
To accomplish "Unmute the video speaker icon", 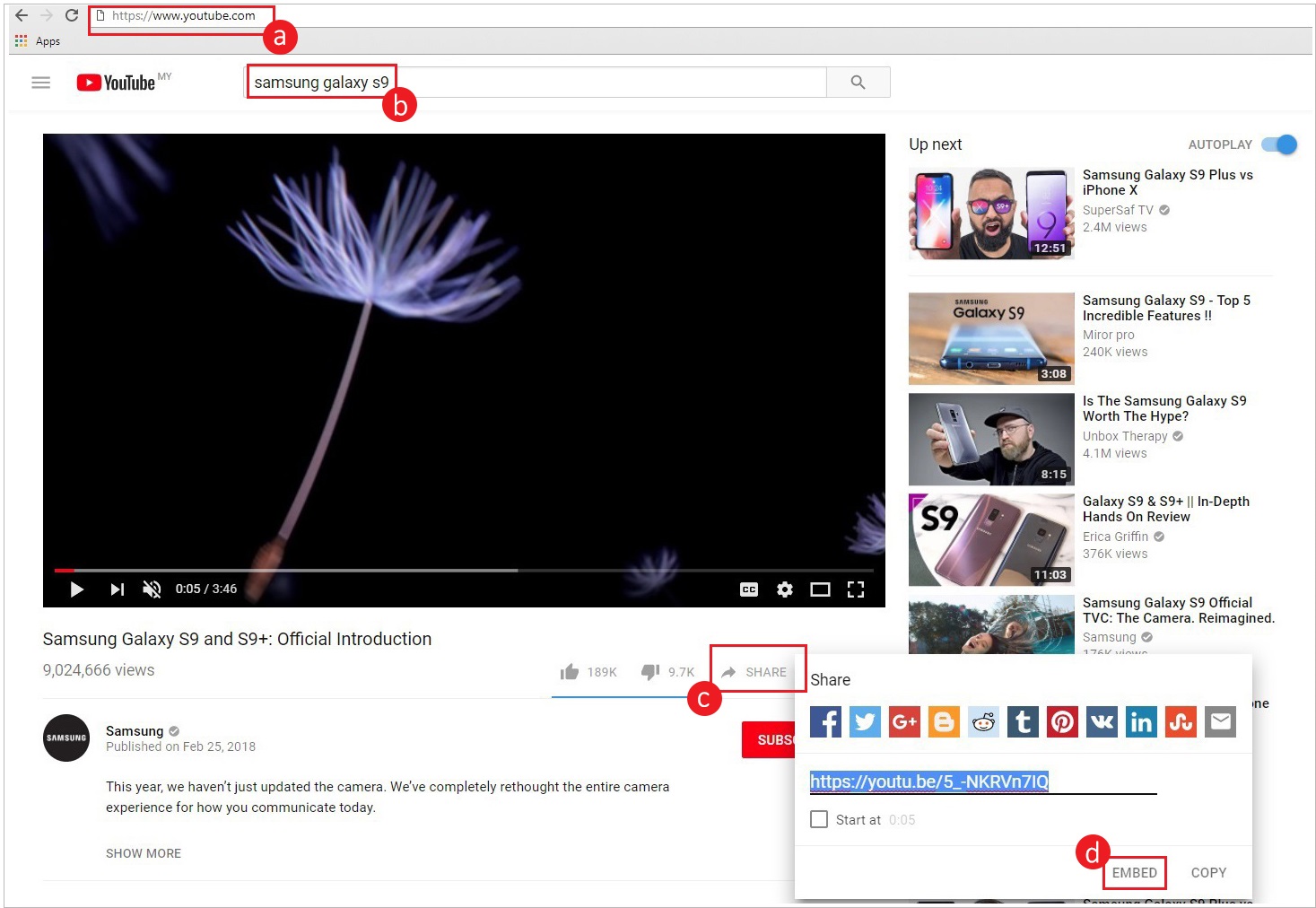I will click(152, 589).
